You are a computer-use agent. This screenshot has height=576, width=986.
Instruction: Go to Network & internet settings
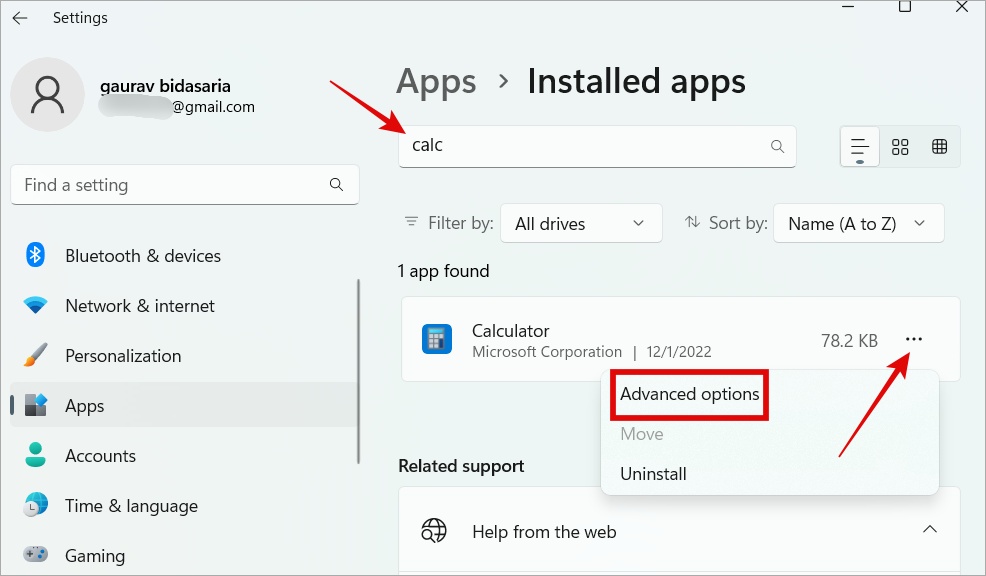tap(139, 306)
